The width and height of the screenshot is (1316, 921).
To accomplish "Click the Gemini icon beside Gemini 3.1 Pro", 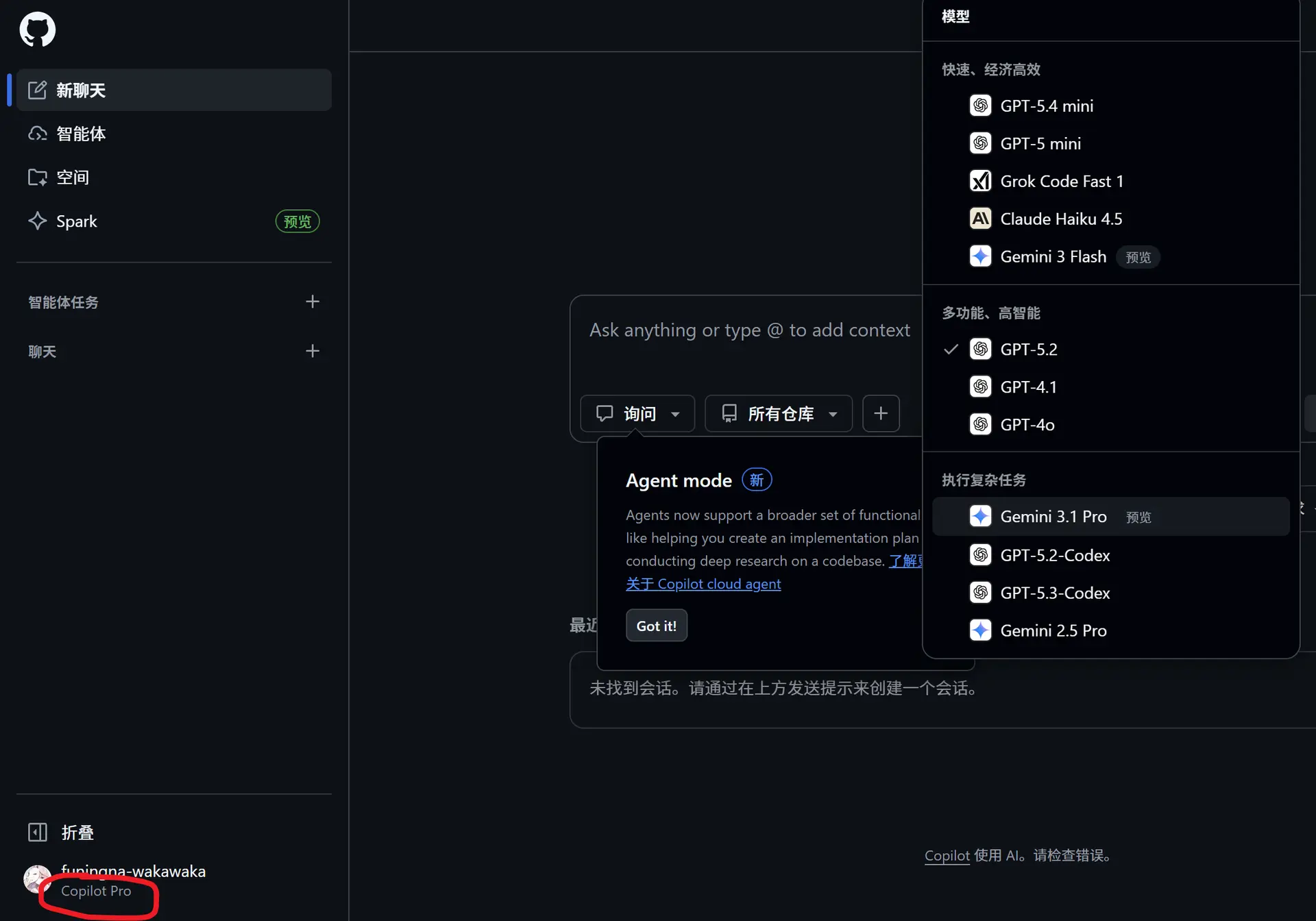I will pyautogui.click(x=980, y=516).
